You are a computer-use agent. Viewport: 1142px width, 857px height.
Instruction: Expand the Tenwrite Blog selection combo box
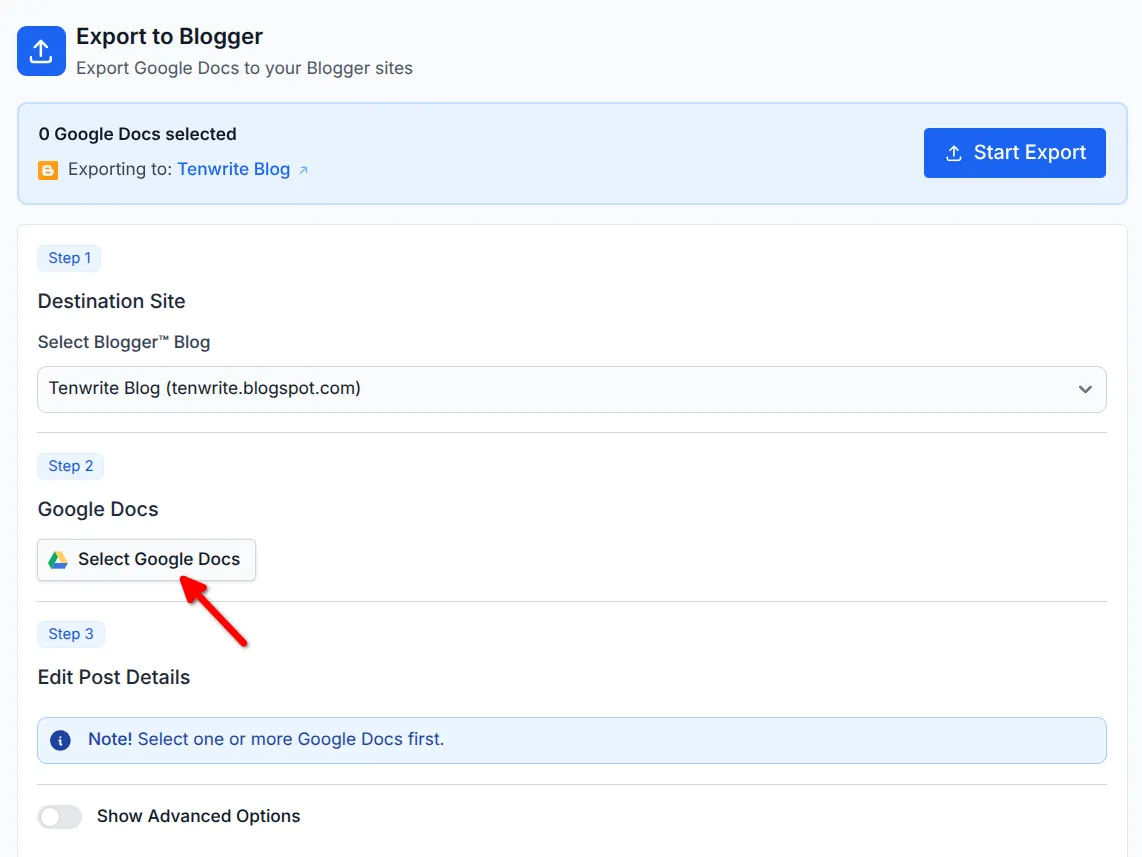[571, 389]
